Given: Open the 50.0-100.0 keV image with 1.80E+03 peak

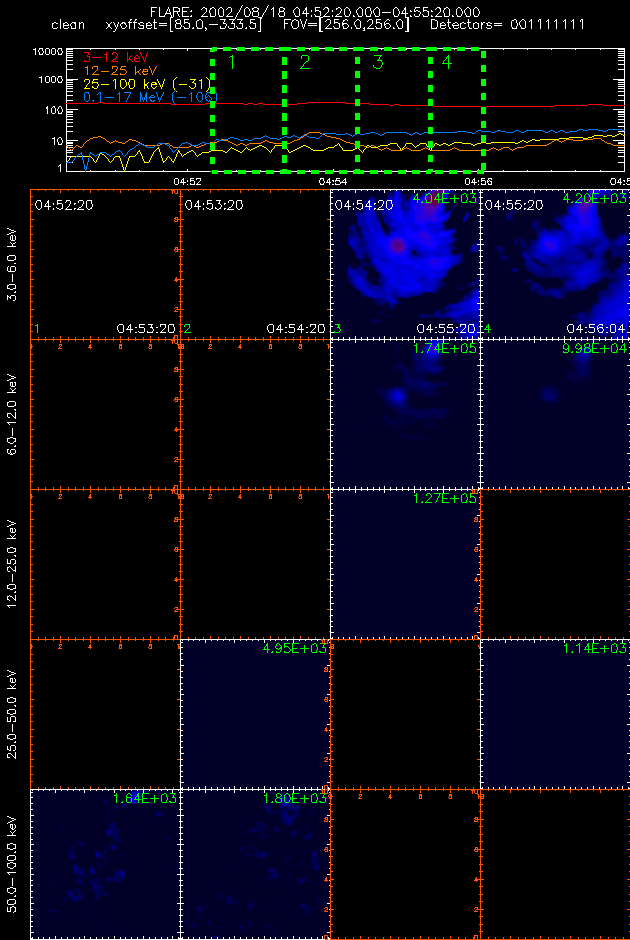Looking at the screenshot, I should pyautogui.click(x=255, y=864).
